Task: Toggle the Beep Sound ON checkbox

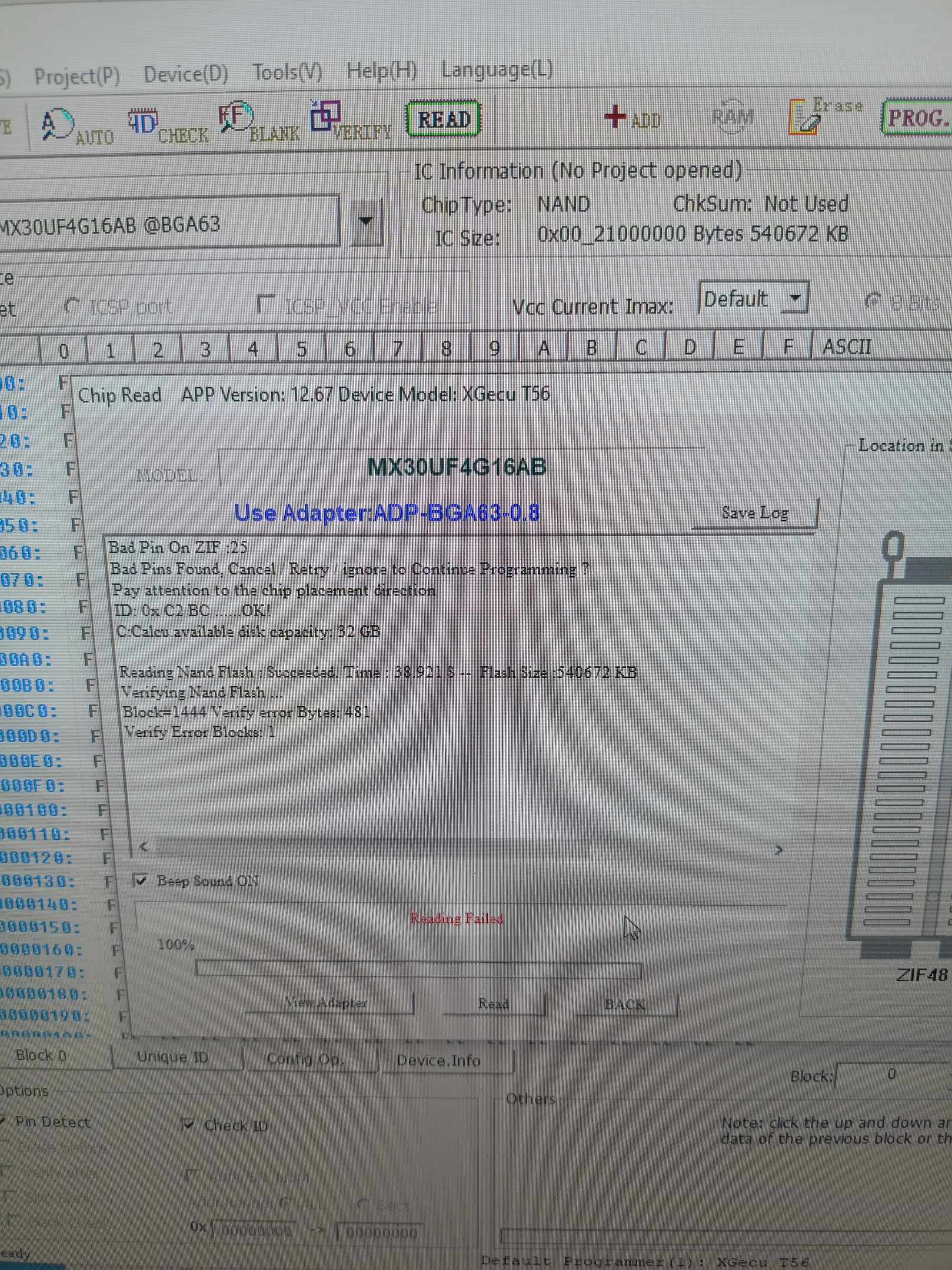Action: click(141, 880)
